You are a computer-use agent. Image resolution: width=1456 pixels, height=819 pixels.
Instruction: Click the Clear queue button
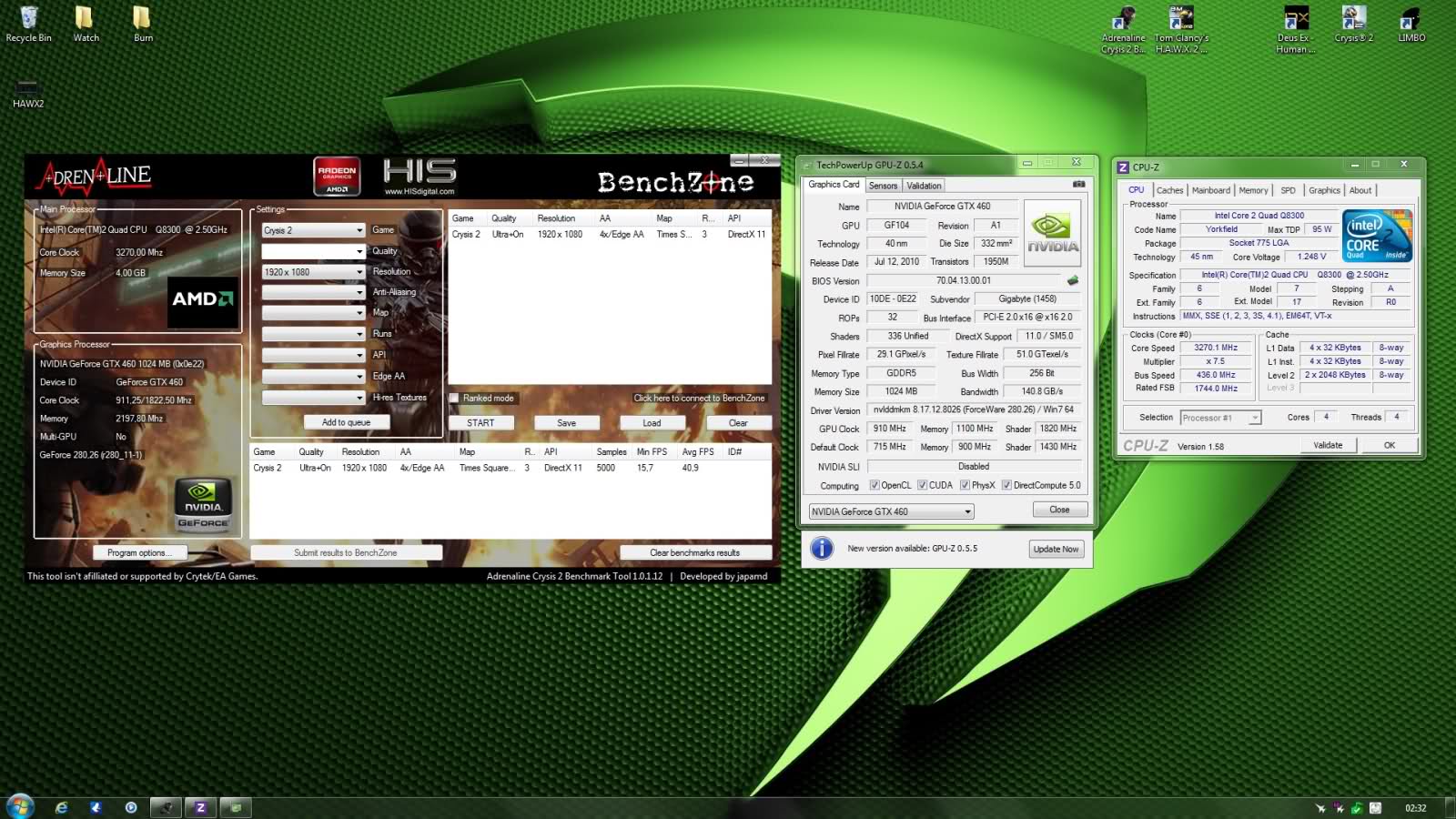tap(738, 423)
